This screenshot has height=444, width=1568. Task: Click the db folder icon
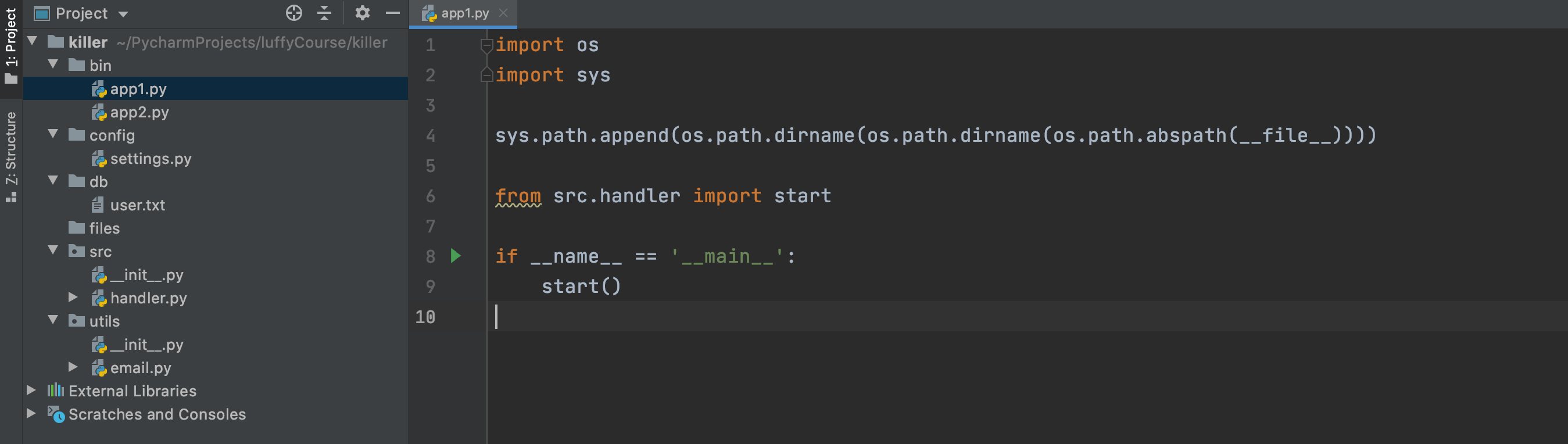coord(77,181)
